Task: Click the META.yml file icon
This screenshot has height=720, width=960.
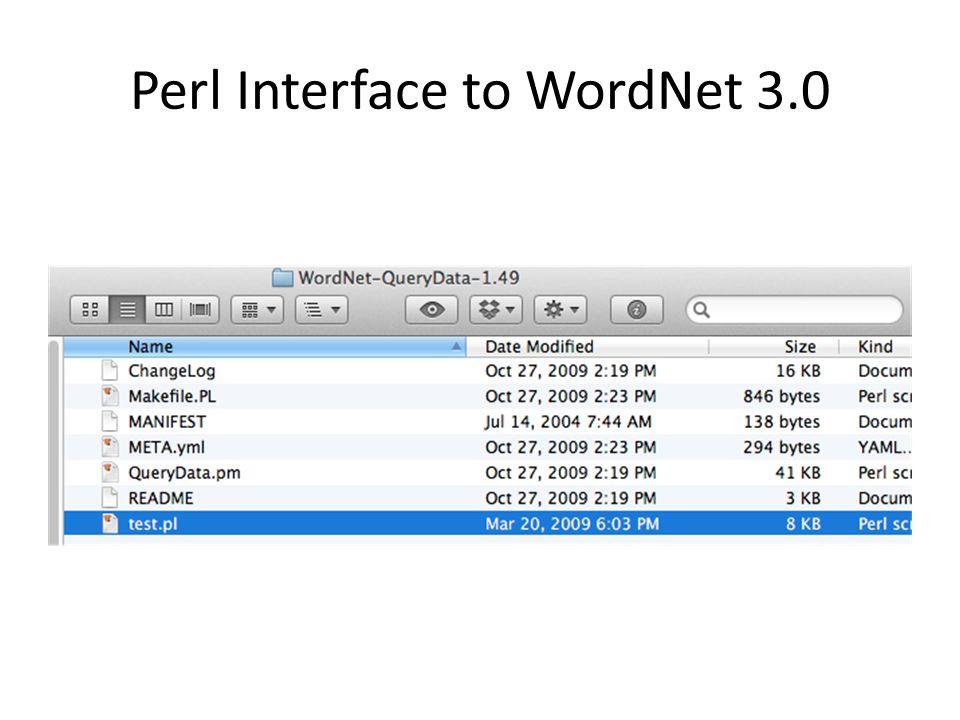Action: tap(110, 447)
